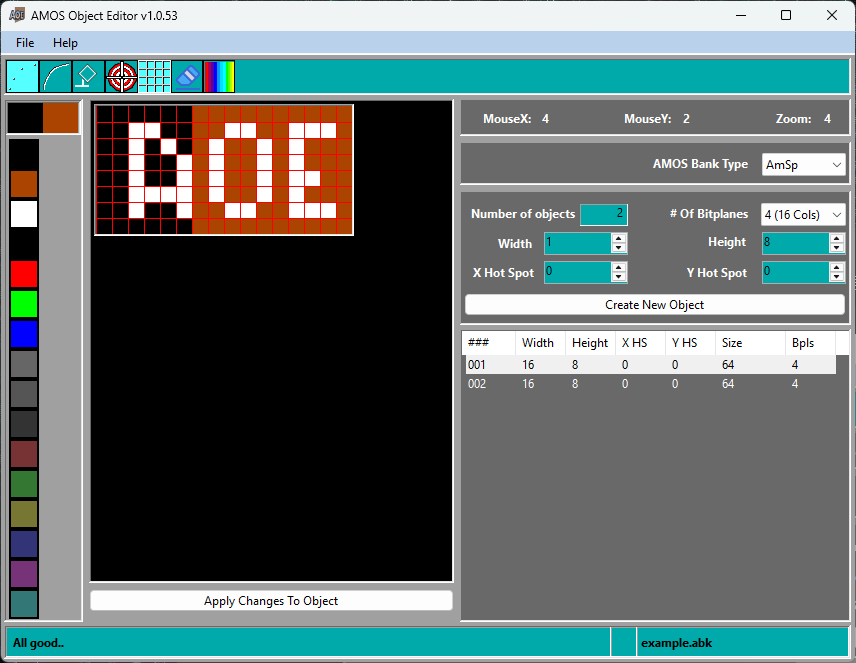
Task: Pick the black swatch between white and red
Action: 24,244
